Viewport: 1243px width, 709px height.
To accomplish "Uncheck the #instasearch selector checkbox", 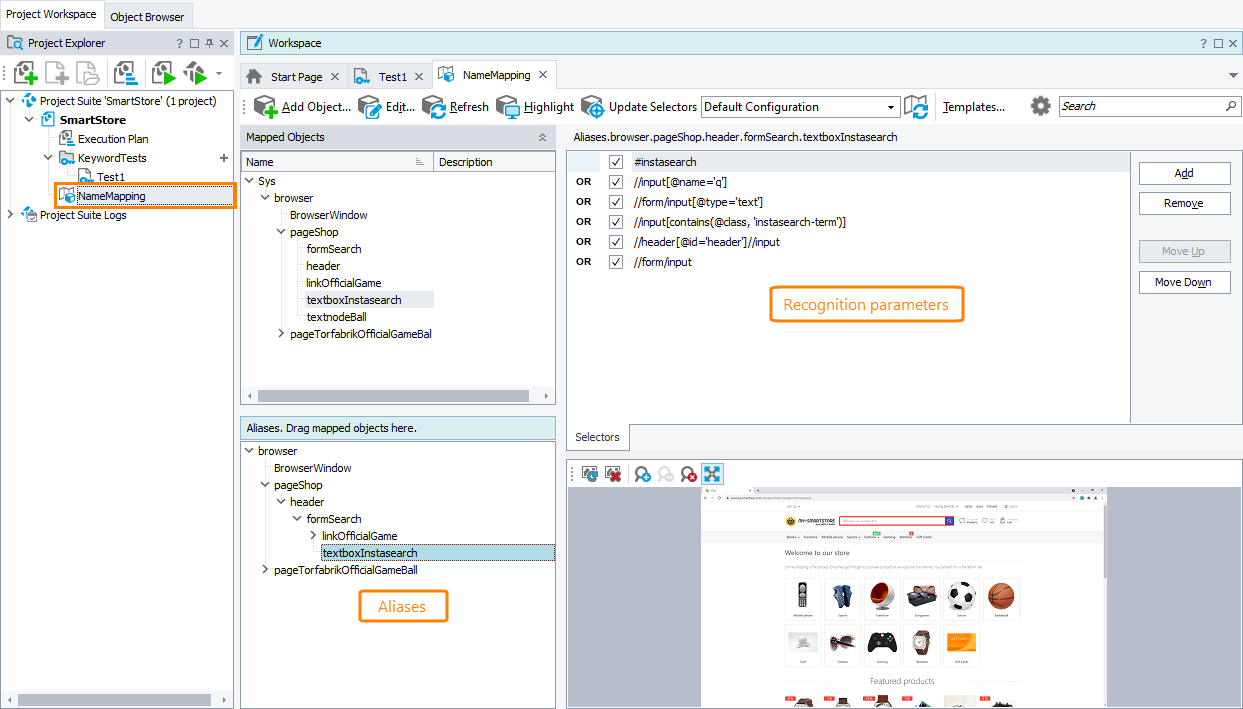I will 616,162.
